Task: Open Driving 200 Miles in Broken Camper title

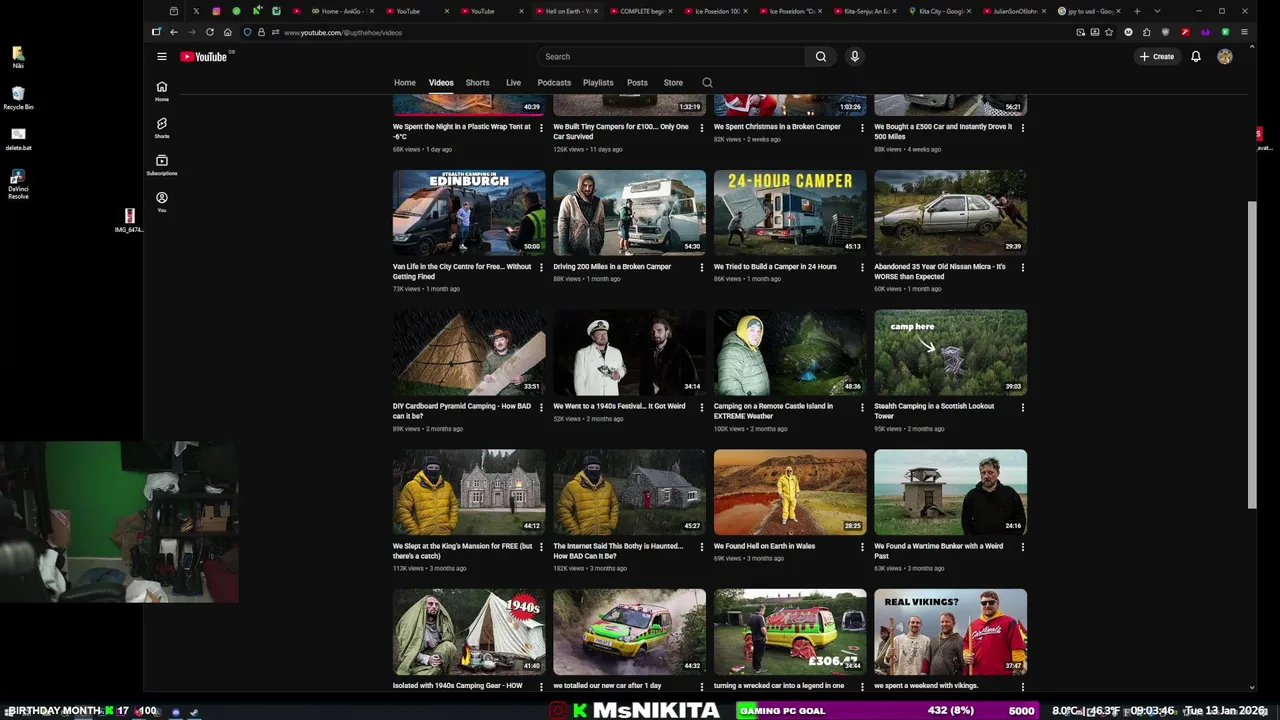Action: (612, 267)
